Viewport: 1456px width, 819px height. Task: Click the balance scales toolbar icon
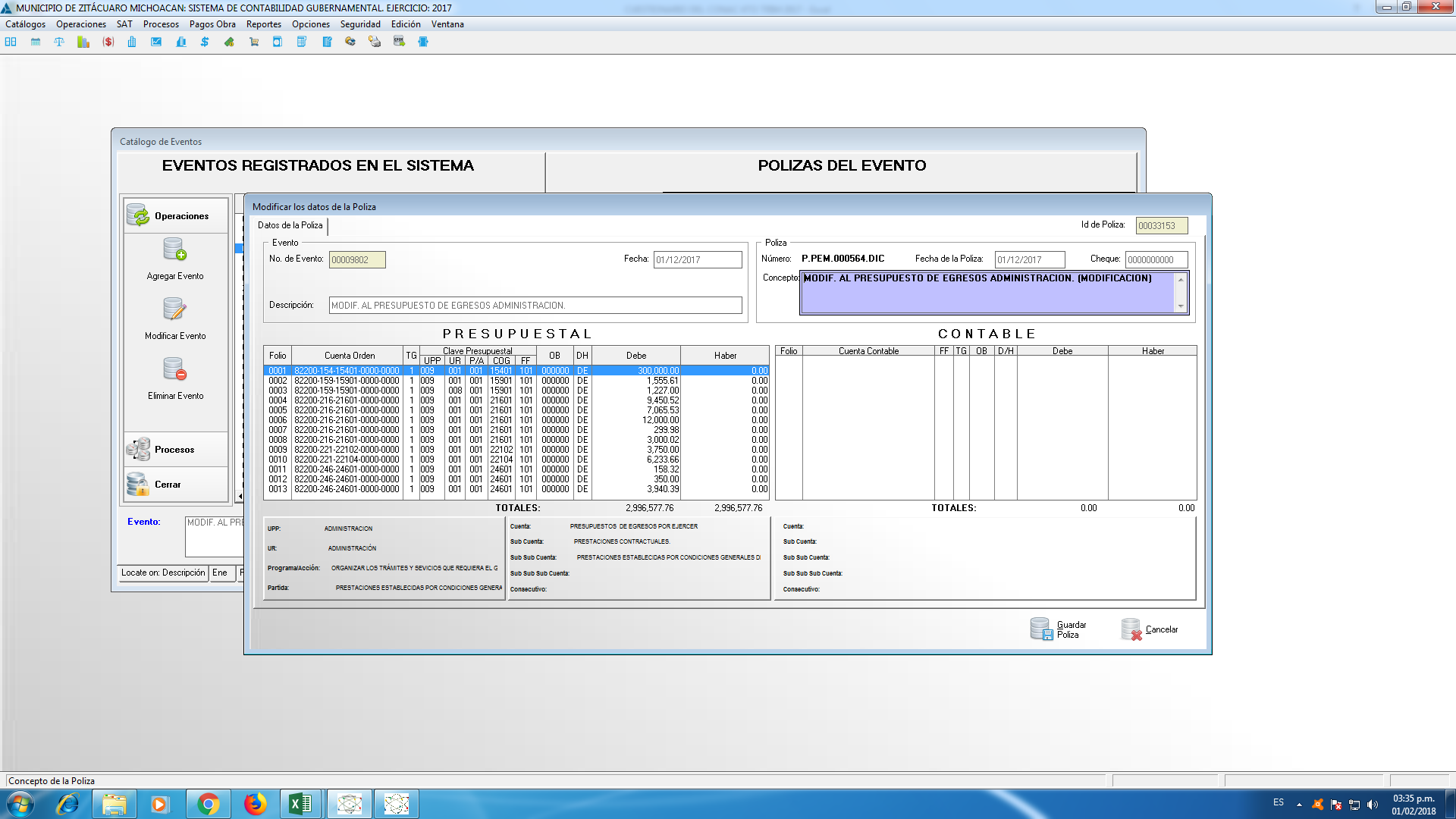pos(59,42)
